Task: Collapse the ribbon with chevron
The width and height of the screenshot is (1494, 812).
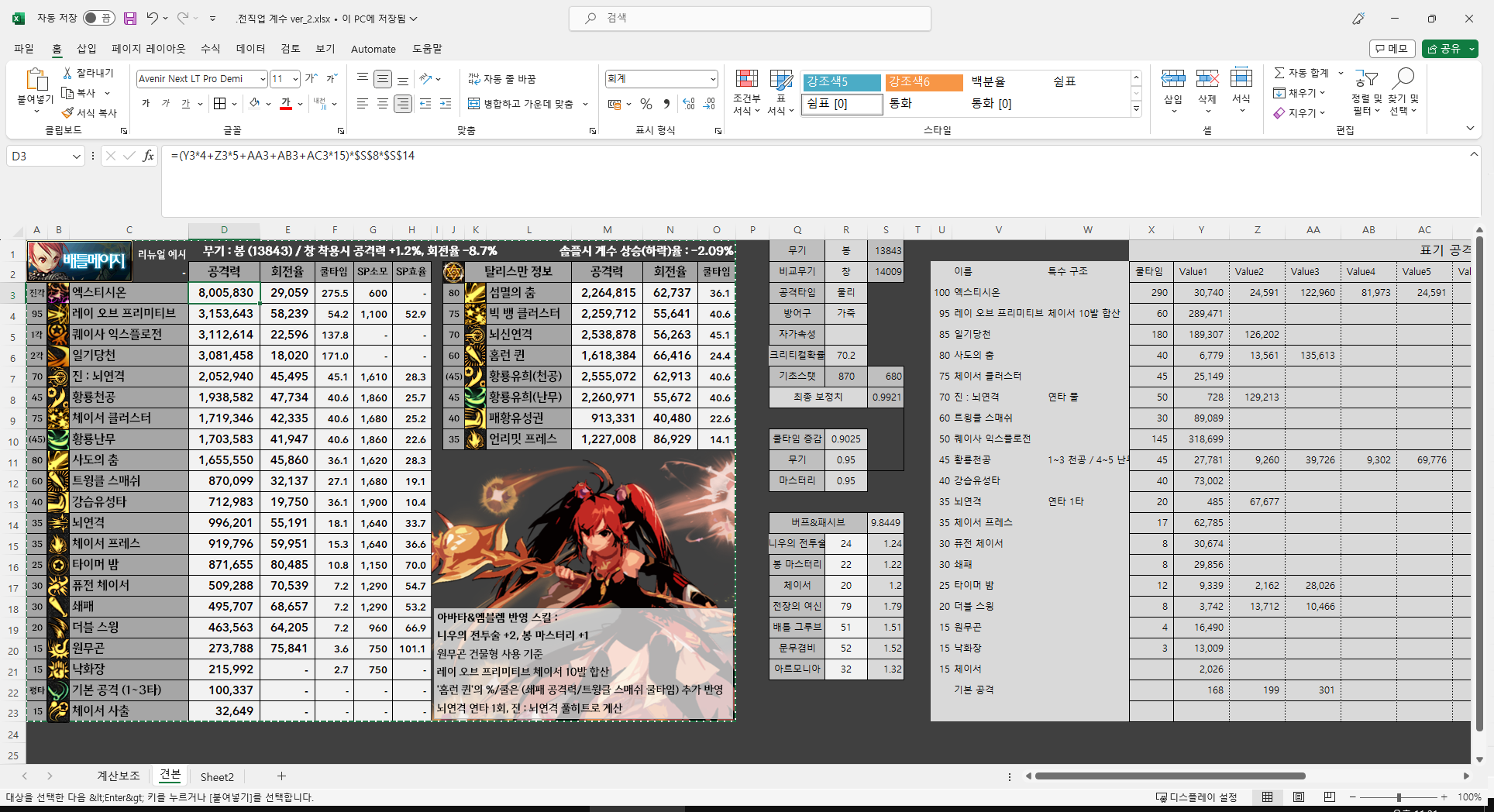Action: pyautogui.click(x=1470, y=129)
